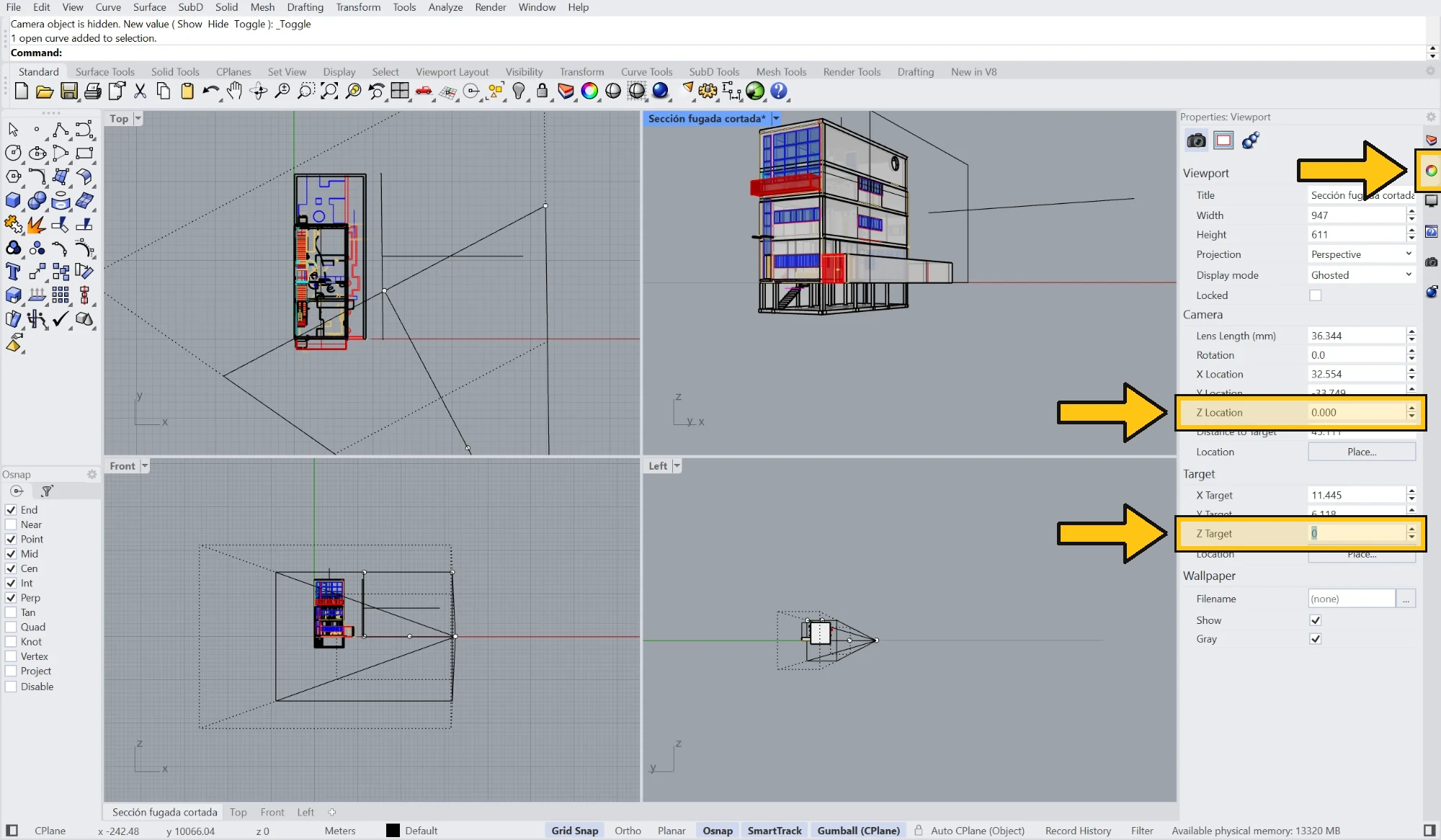Select the Circle tool in left toolbar
Screen dimensions: 1441x840
coord(13,153)
